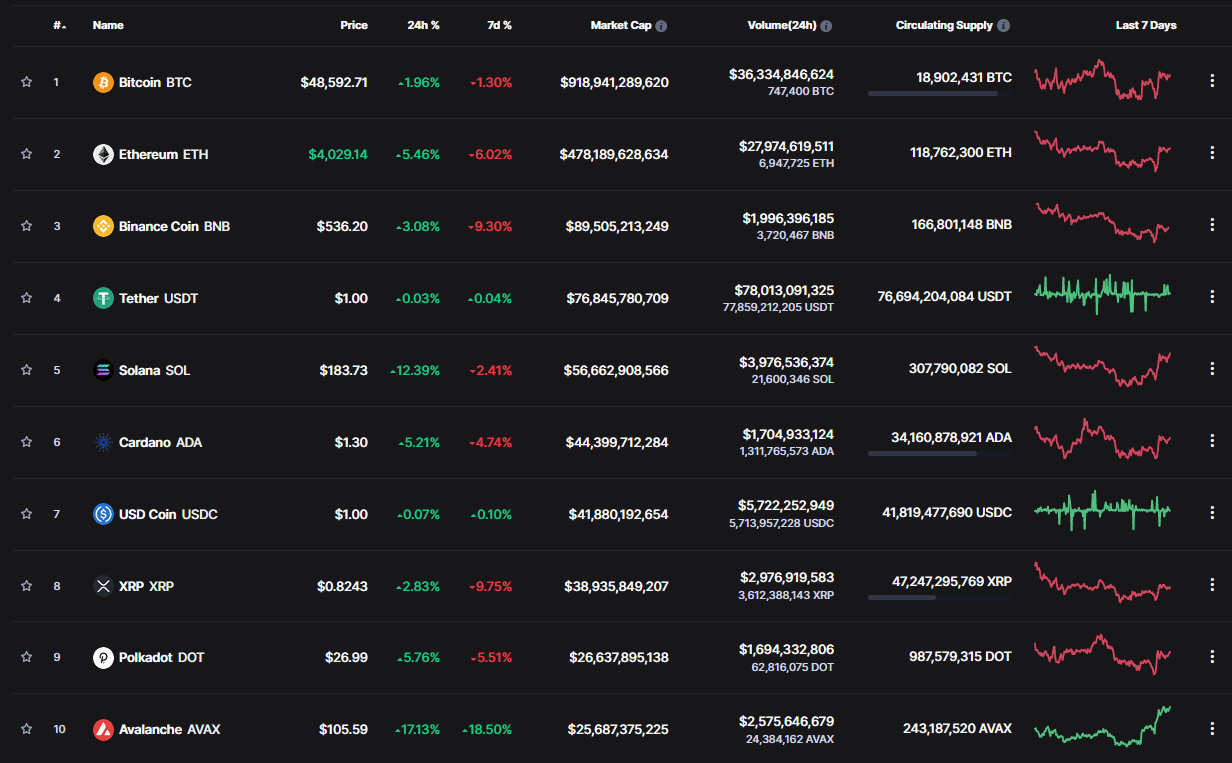Show Circulating Supply info tooltip icon
The height and width of the screenshot is (763, 1232).
click(x=1004, y=26)
